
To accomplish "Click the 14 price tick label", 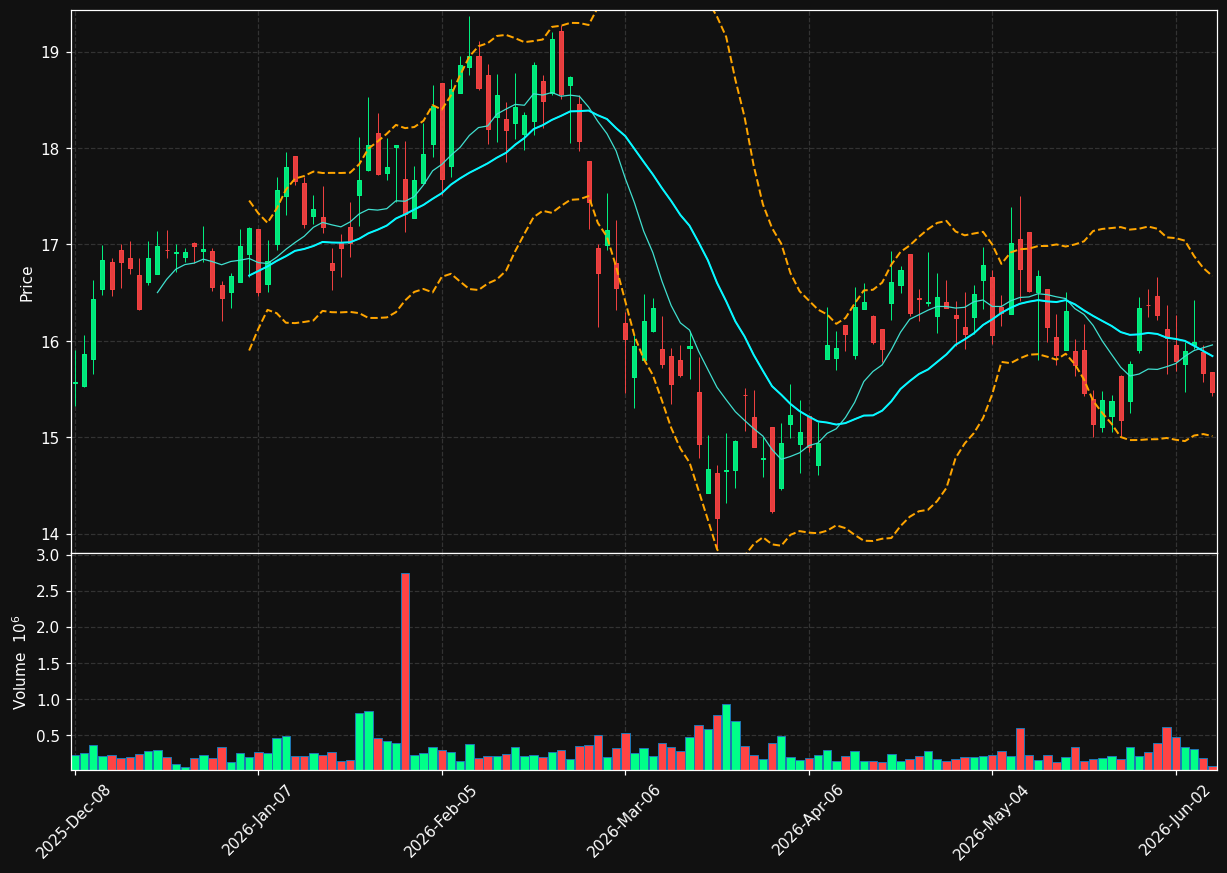I will pyautogui.click(x=50, y=534).
